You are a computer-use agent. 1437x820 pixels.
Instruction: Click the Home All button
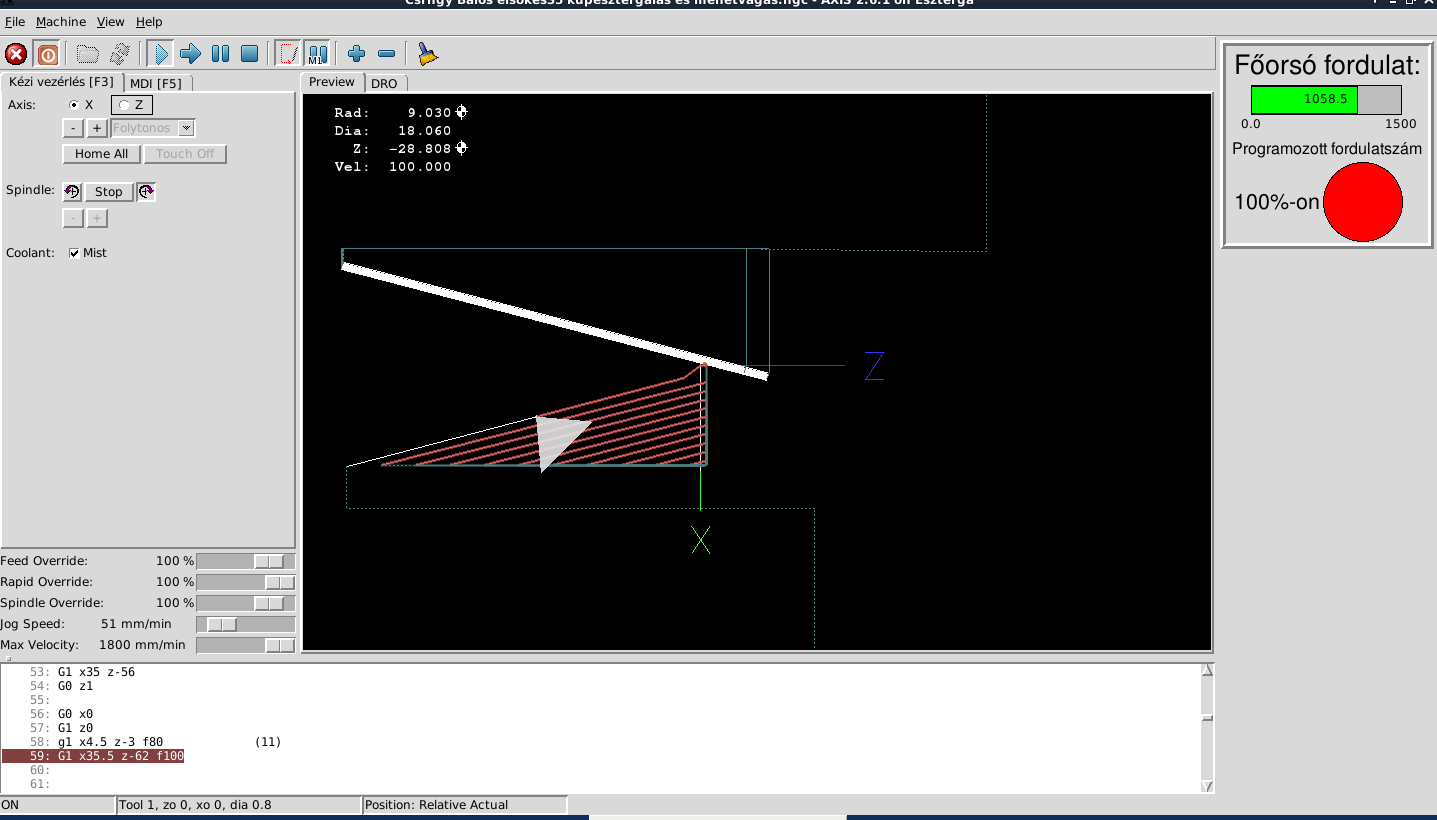[101, 154]
